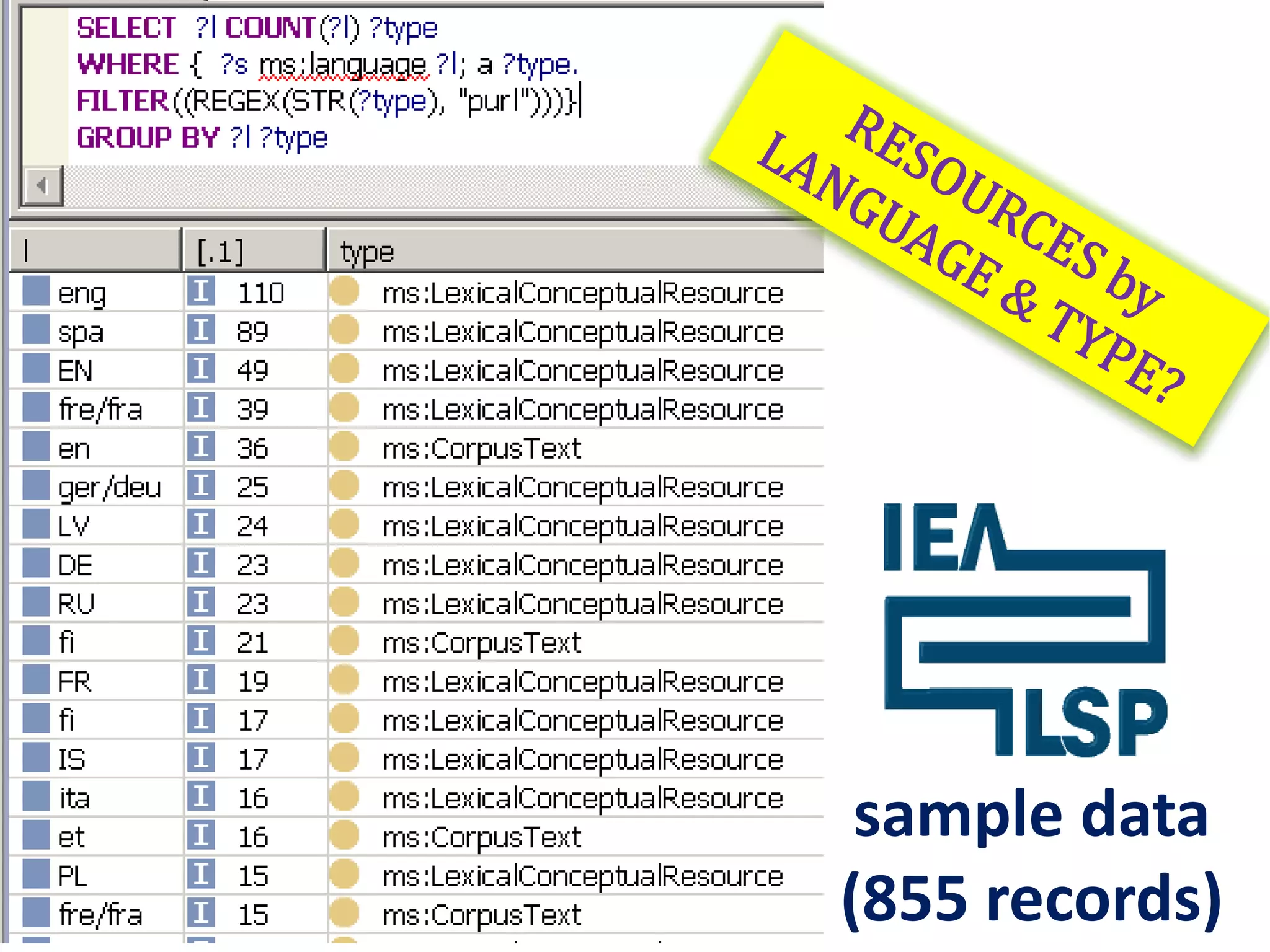Click the blue literal icon next to 'eng'
Image resolution: width=1270 pixels, height=952 pixels.
[x=36, y=291]
